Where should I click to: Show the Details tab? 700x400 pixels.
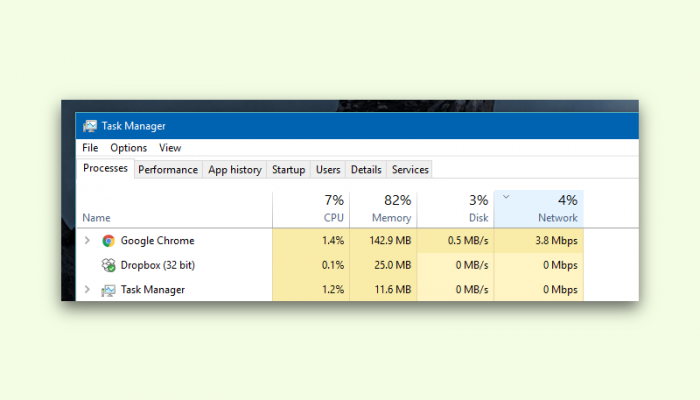coord(366,170)
